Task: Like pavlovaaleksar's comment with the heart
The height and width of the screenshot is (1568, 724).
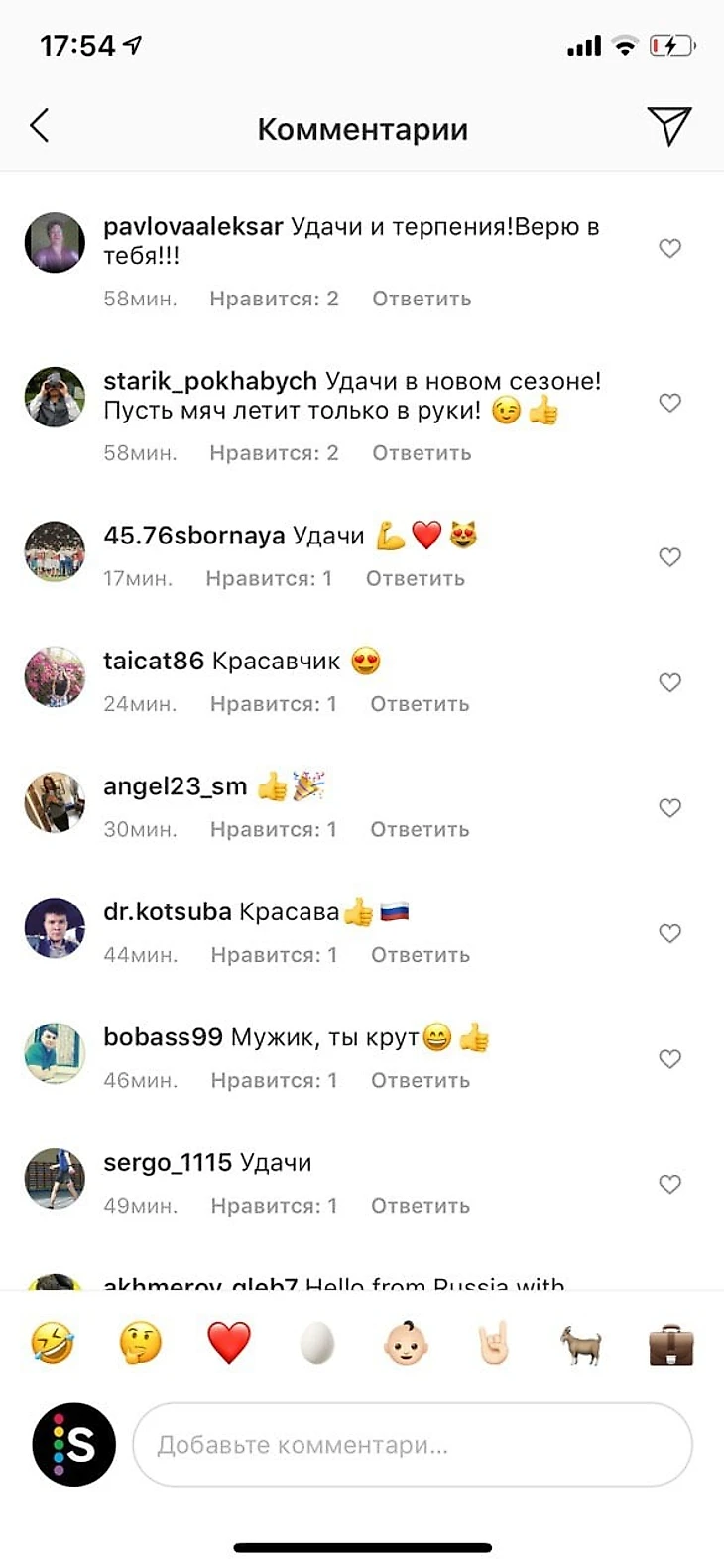Action: pos(670,248)
